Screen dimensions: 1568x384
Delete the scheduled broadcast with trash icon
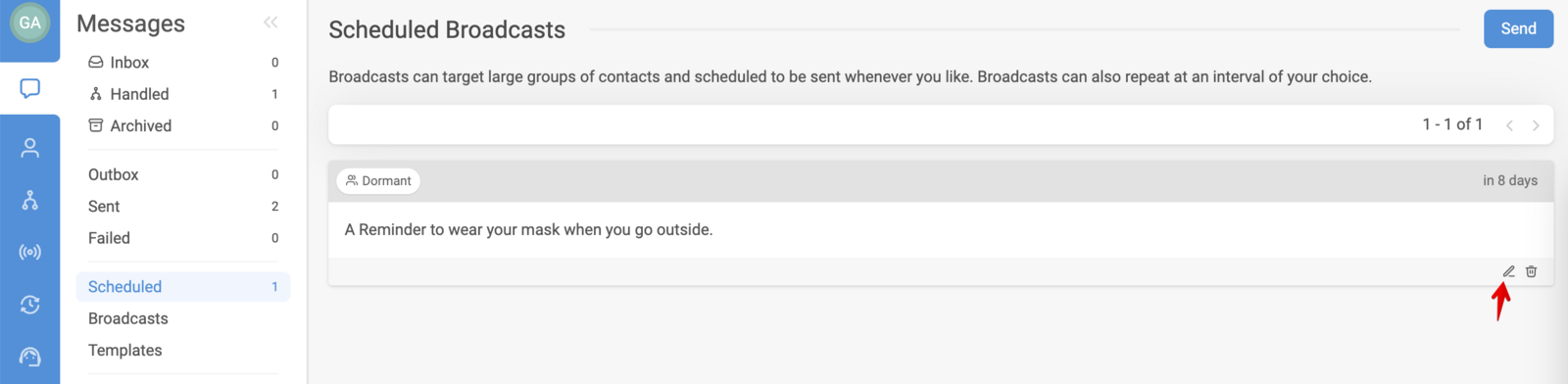[x=1531, y=271]
